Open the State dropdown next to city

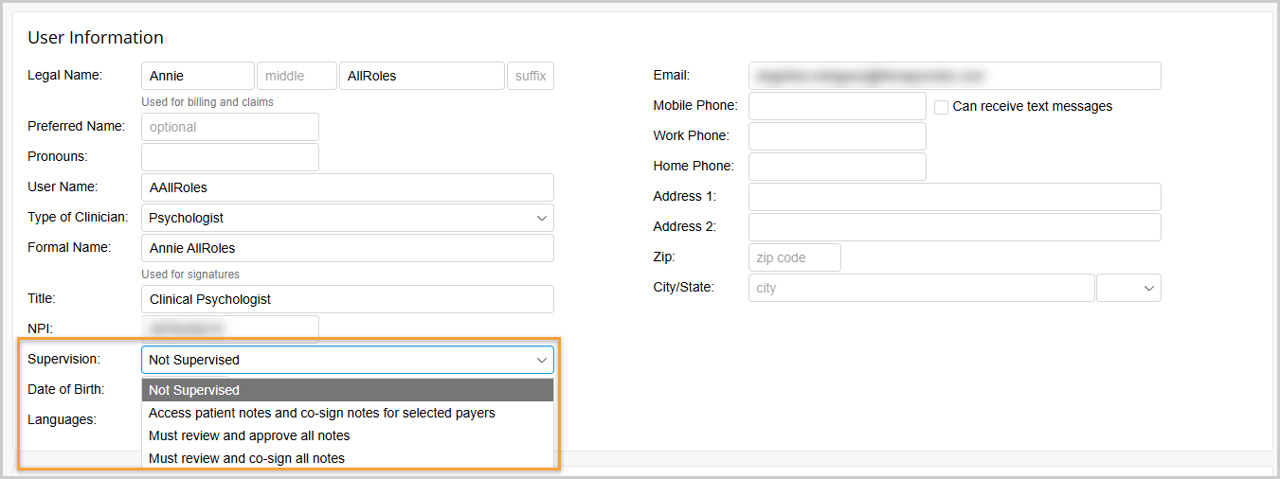(1129, 288)
